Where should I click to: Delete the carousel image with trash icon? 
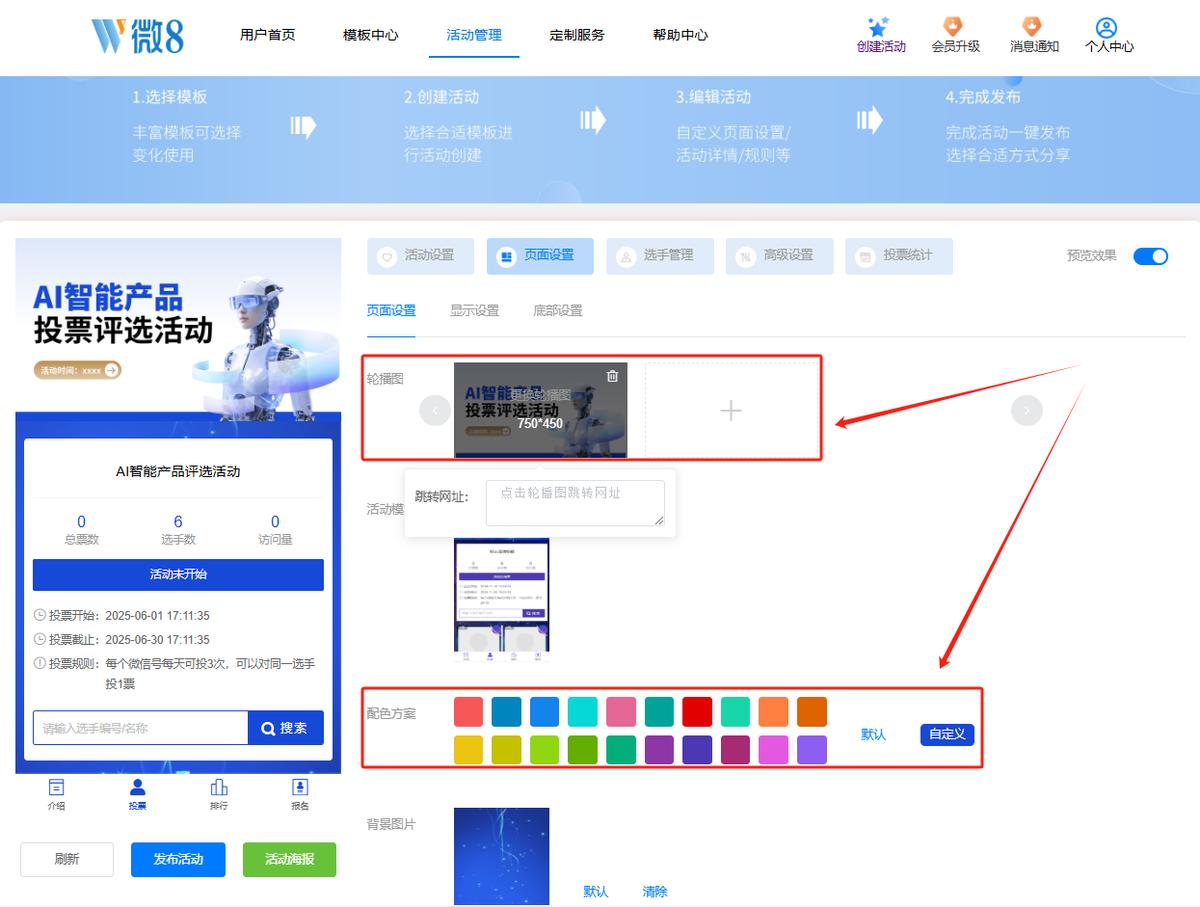pyautogui.click(x=612, y=376)
